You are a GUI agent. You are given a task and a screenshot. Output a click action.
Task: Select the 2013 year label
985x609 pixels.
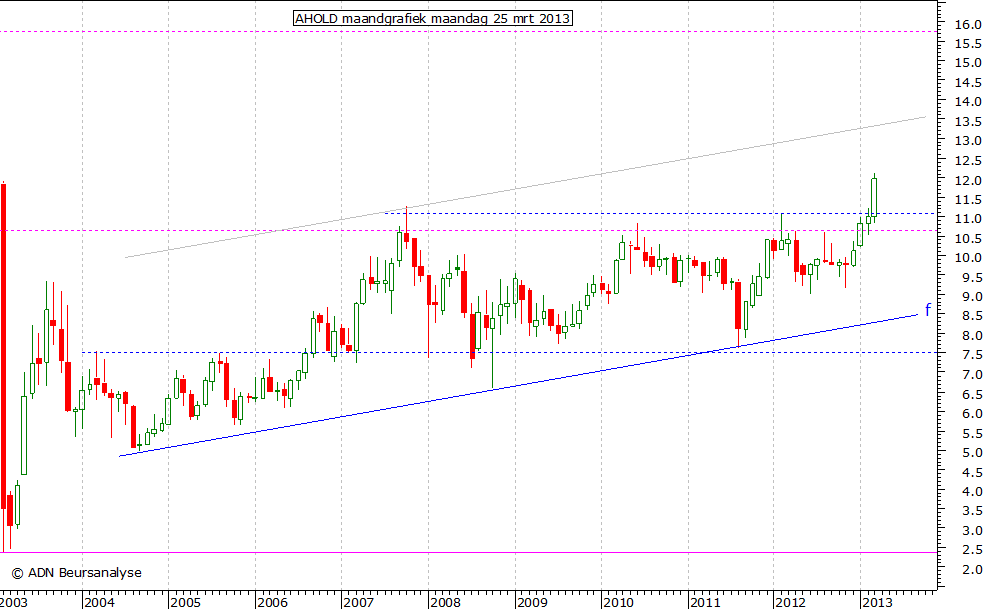[878, 603]
